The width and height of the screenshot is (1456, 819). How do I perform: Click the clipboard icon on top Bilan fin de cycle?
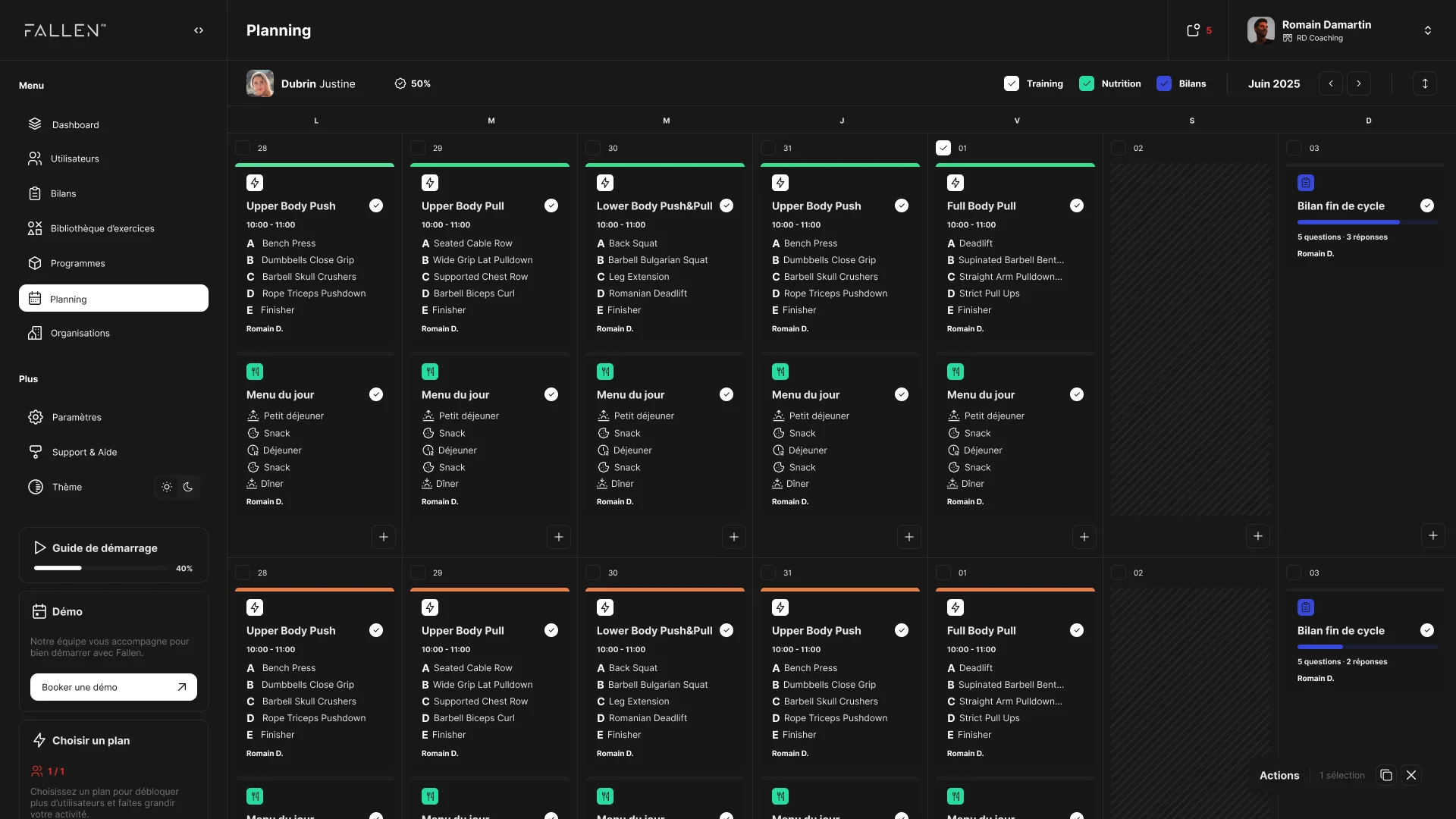tap(1306, 183)
